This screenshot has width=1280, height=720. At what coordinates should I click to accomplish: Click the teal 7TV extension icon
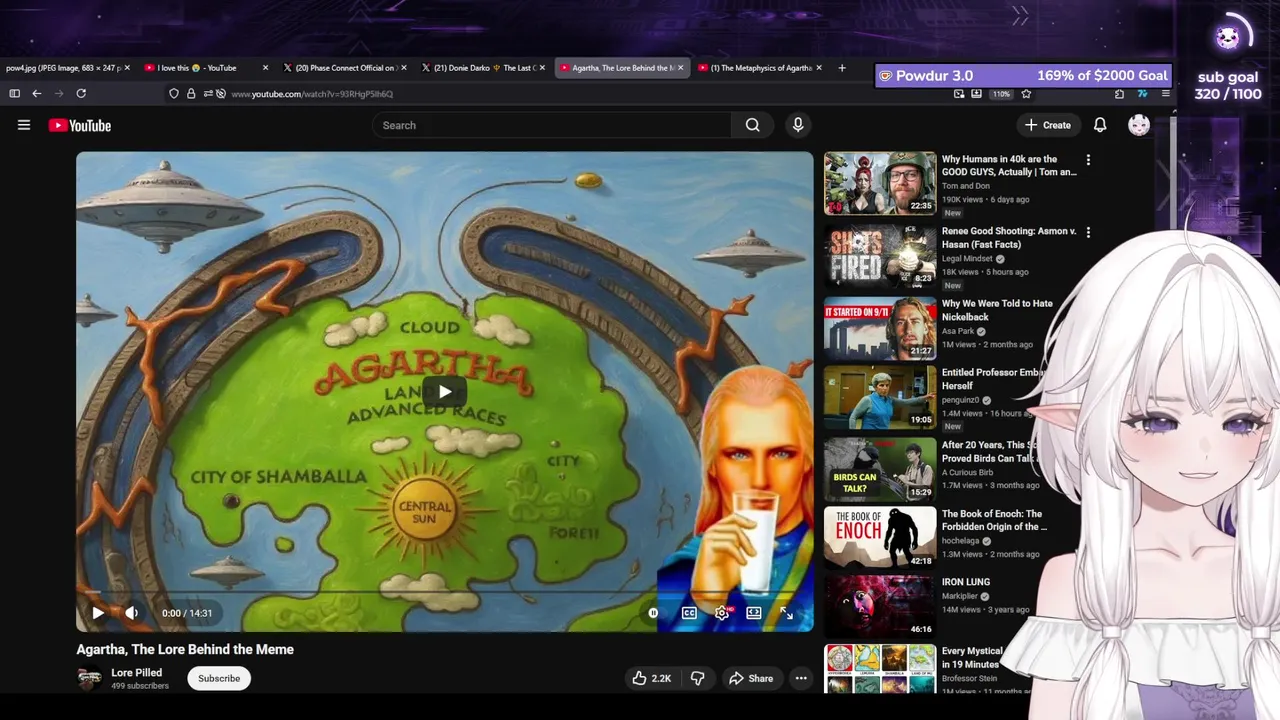click(1142, 94)
